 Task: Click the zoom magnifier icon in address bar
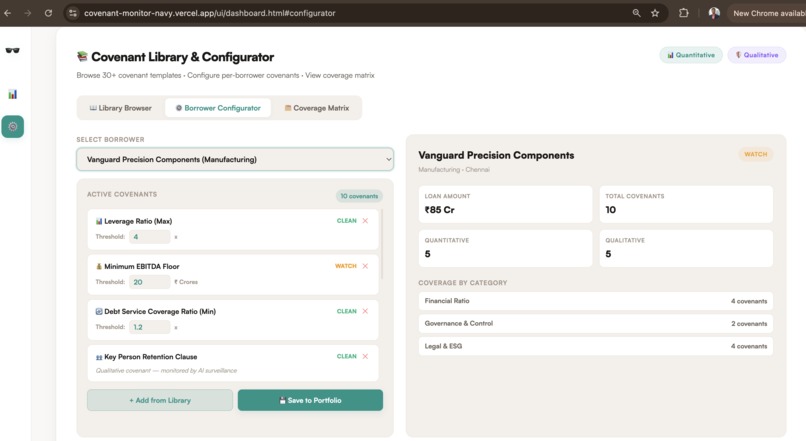636,13
